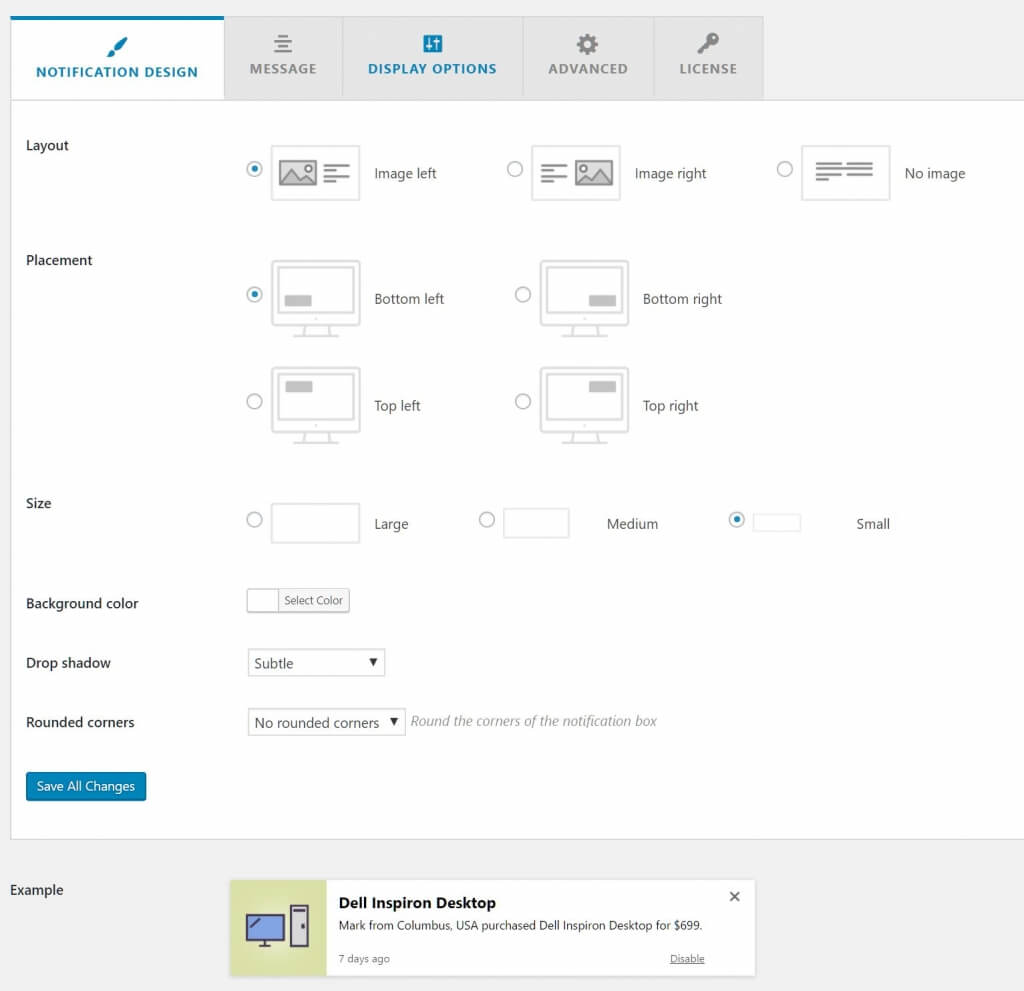Click the Image left layout icon
Viewport: 1024px width, 991px height.
pos(315,173)
